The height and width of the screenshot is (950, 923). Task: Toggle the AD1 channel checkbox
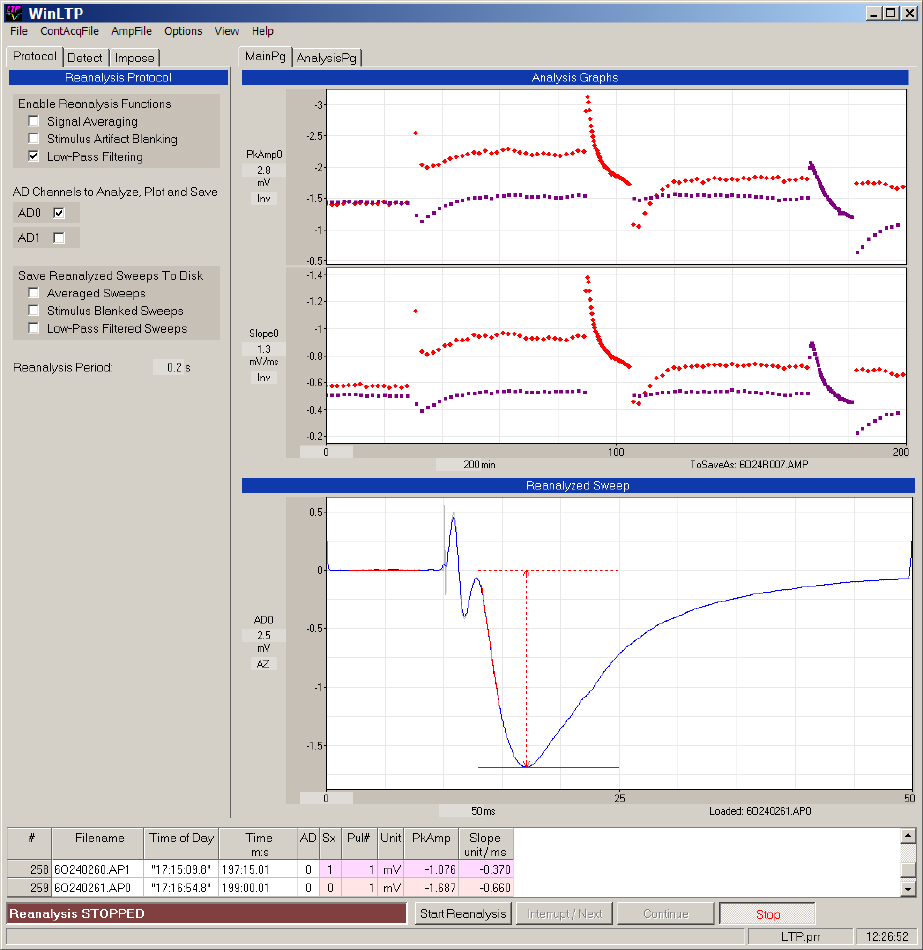(x=59, y=237)
